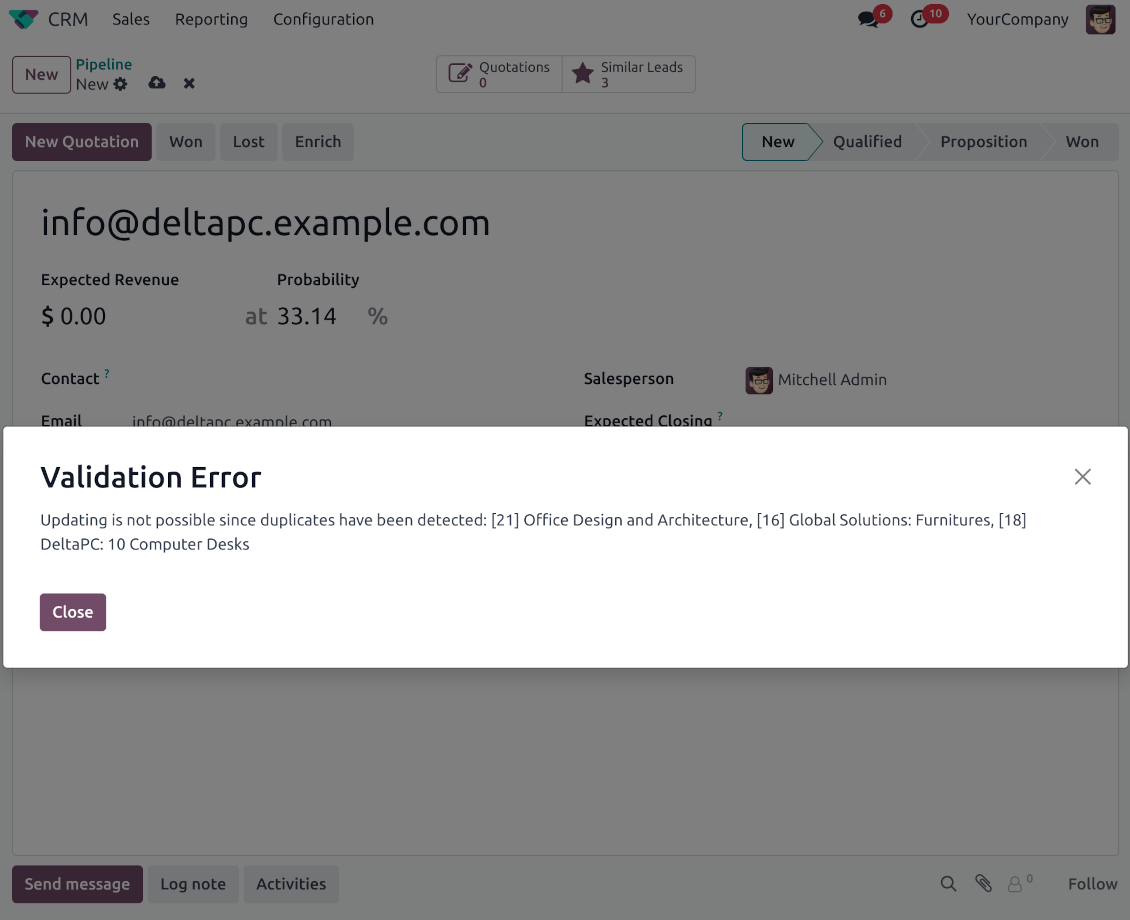Go back to Pipeline breadcrumb

(x=104, y=64)
